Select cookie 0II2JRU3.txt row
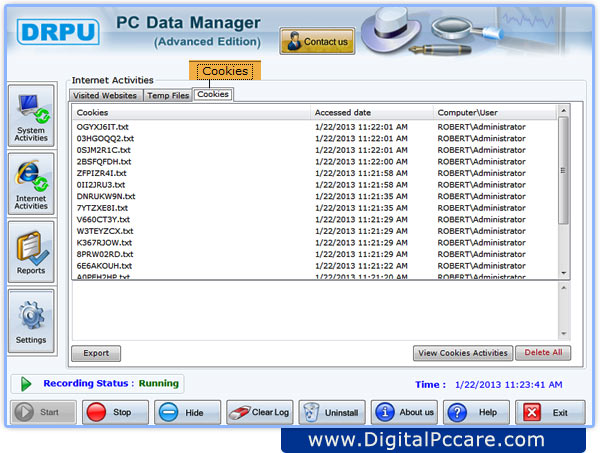600x453 pixels. 315,184
